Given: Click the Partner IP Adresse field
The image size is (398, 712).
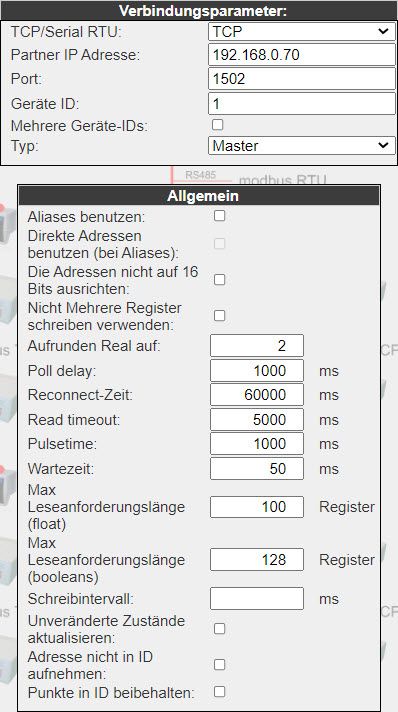Looking at the screenshot, I should pos(302,55).
